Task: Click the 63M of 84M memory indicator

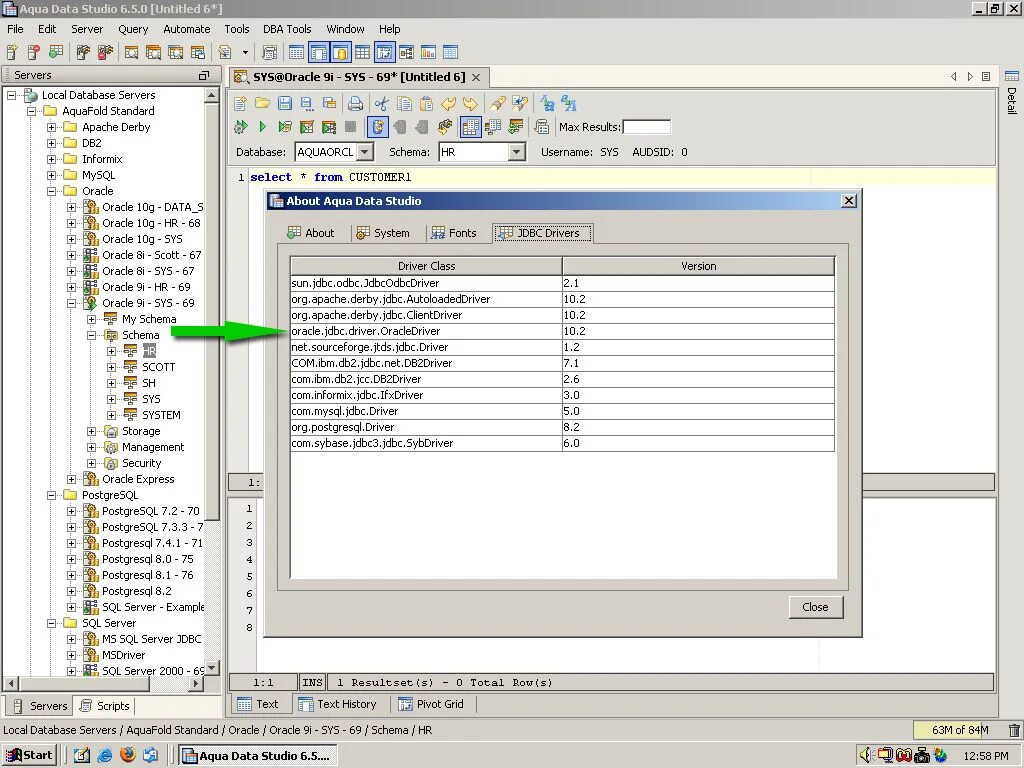Action: 959,730
